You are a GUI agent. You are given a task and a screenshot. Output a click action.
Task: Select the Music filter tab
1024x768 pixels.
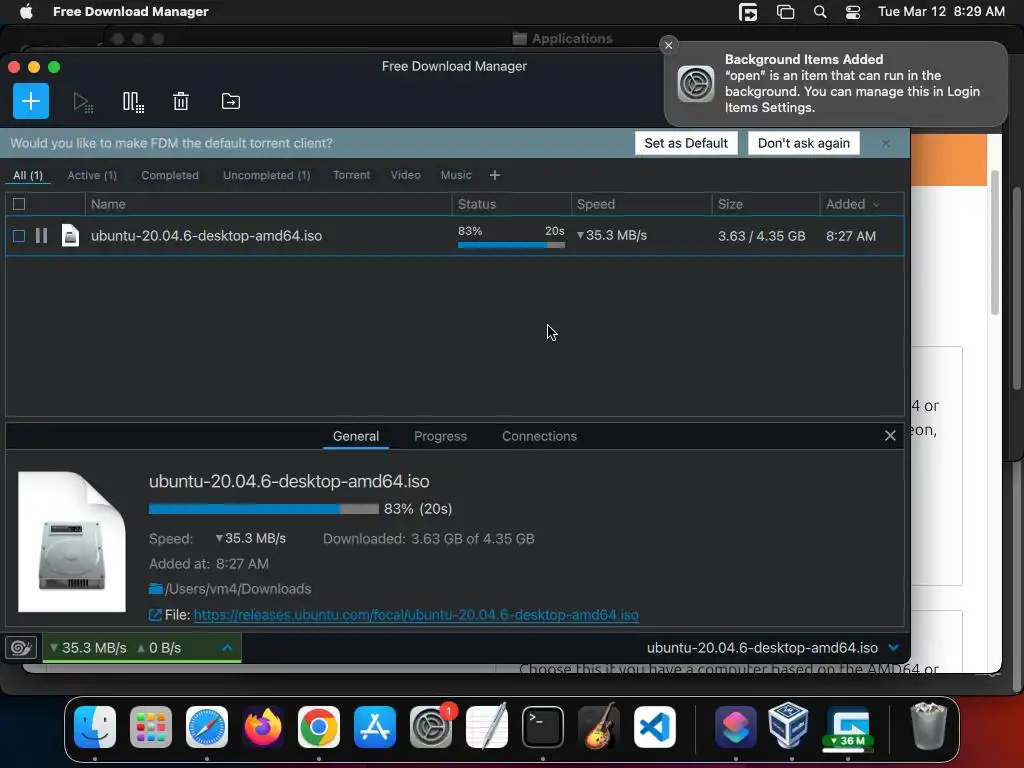click(456, 175)
